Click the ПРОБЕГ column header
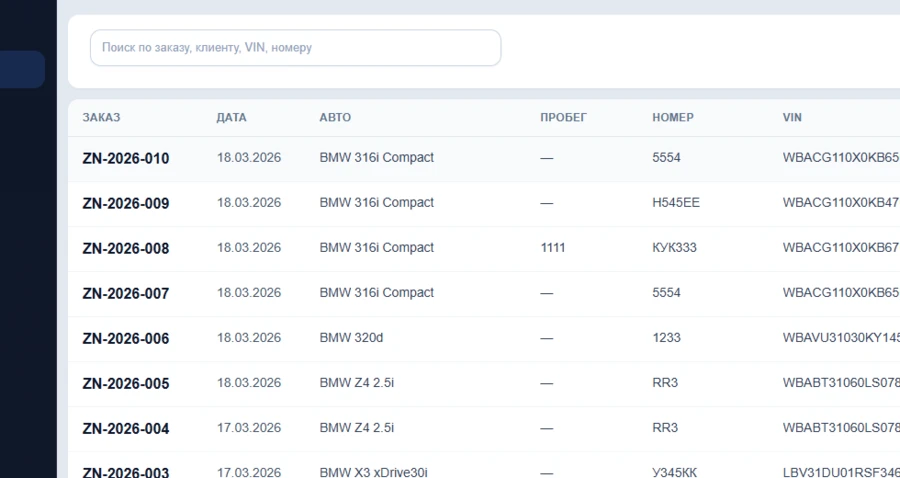900x478 pixels. point(563,118)
